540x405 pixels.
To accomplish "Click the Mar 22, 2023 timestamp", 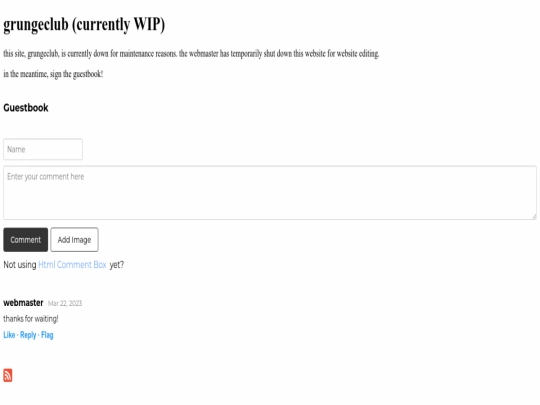I will [x=65, y=303].
